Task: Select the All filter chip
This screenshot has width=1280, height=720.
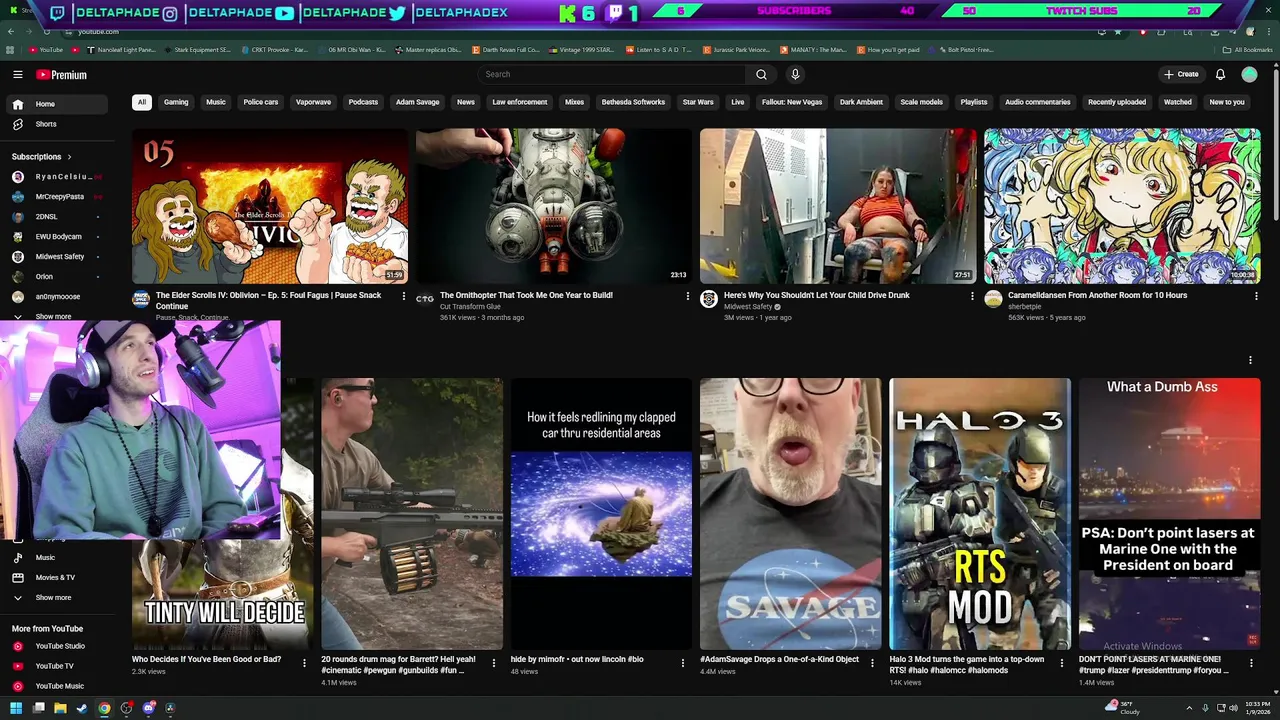Action: click(x=142, y=102)
